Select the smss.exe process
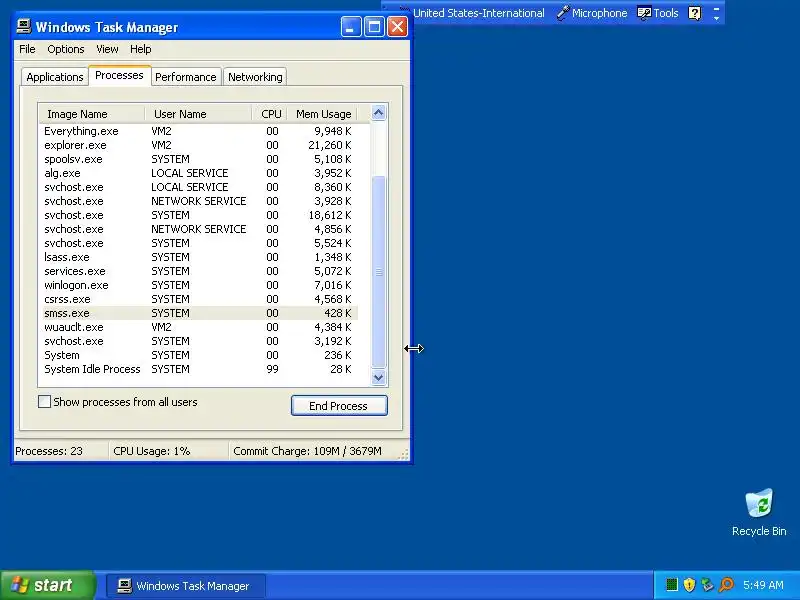Image resolution: width=800 pixels, height=600 pixels. (x=199, y=313)
